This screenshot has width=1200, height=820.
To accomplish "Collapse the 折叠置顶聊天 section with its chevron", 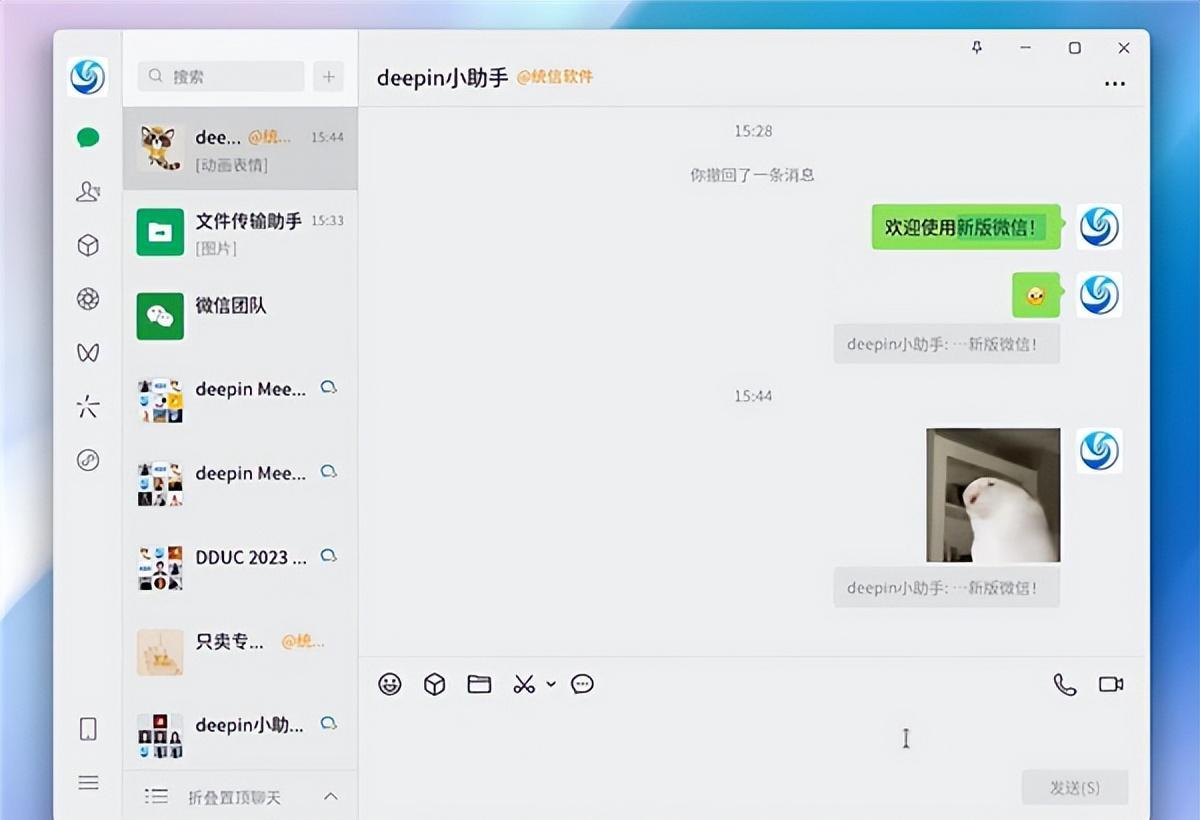I will pos(330,797).
